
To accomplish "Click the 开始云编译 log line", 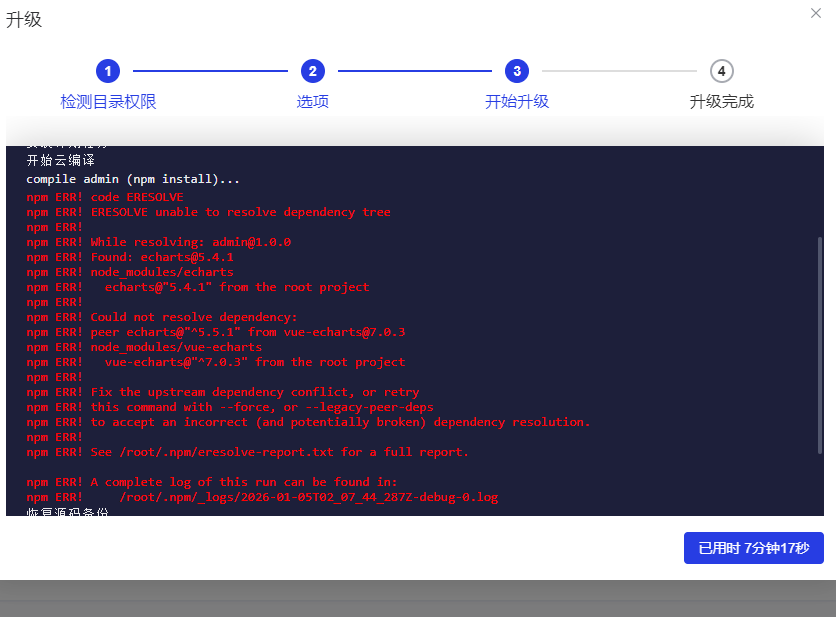I will click(x=60, y=160).
